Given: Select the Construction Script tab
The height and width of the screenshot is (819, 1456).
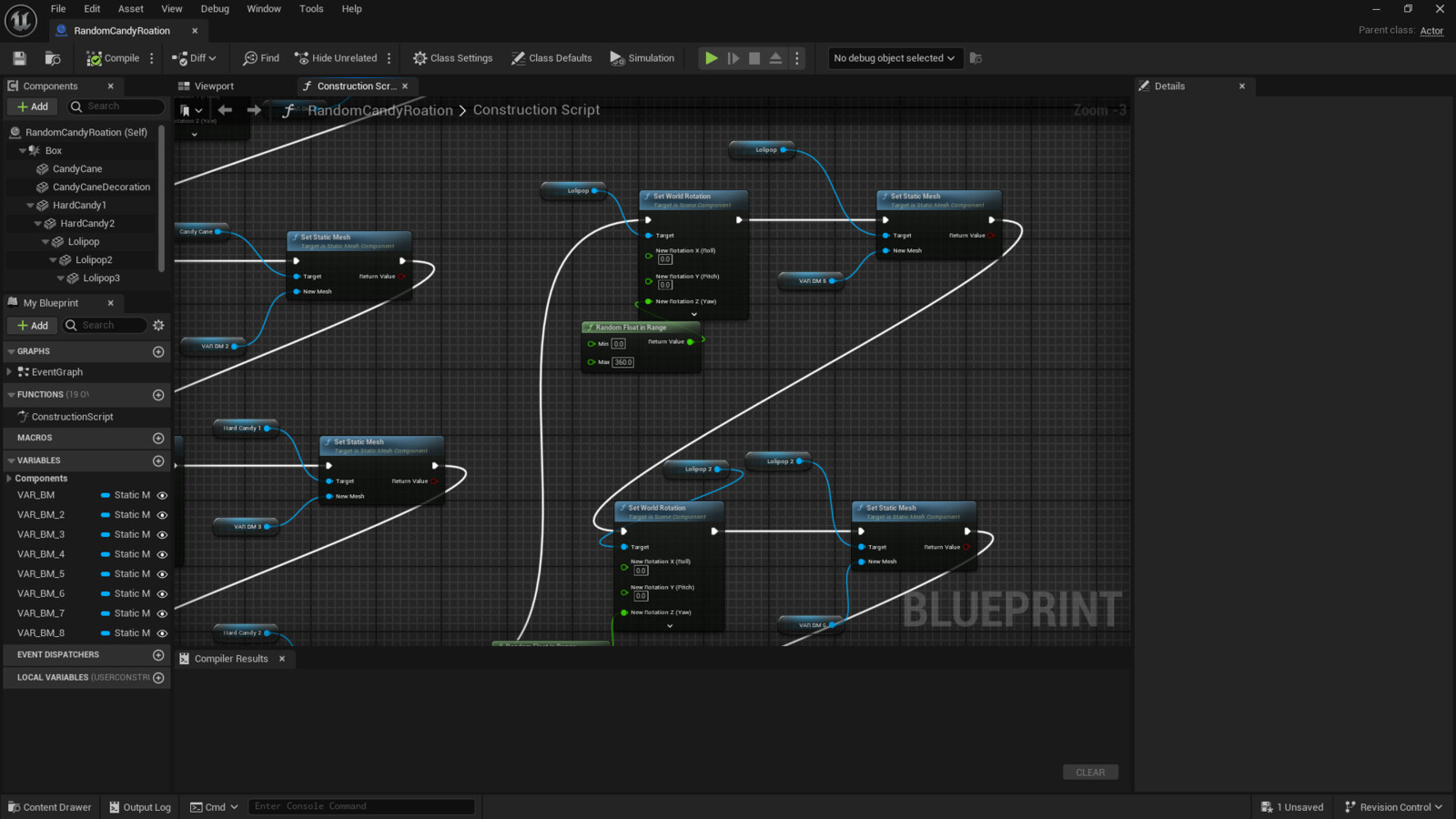Looking at the screenshot, I should coord(356,86).
